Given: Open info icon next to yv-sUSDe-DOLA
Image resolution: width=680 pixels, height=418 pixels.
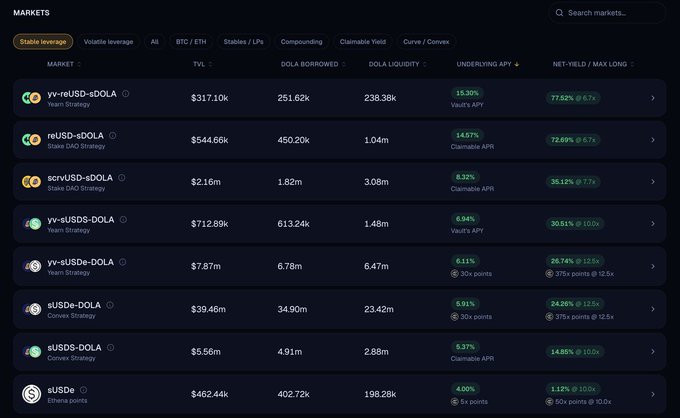Looking at the screenshot, I should point(123,262).
